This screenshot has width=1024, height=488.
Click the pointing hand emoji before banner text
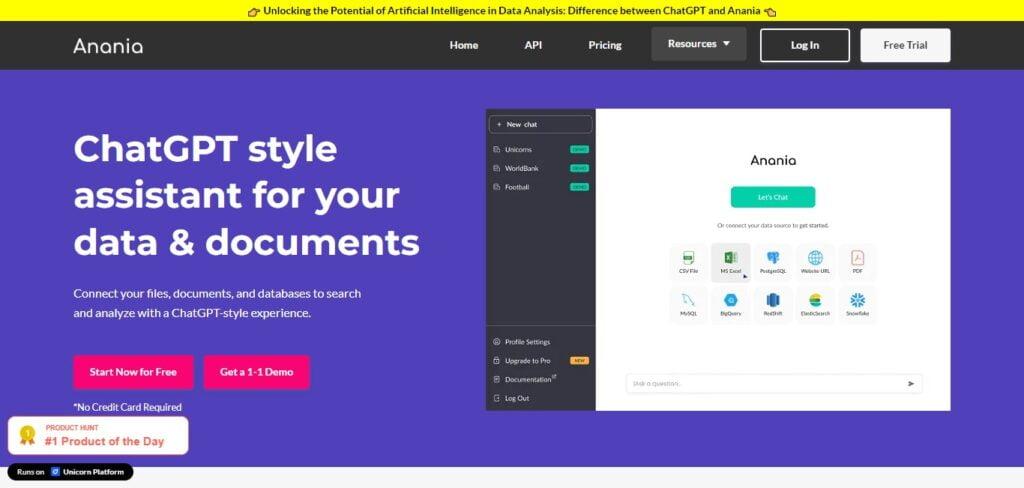tap(254, 11)
